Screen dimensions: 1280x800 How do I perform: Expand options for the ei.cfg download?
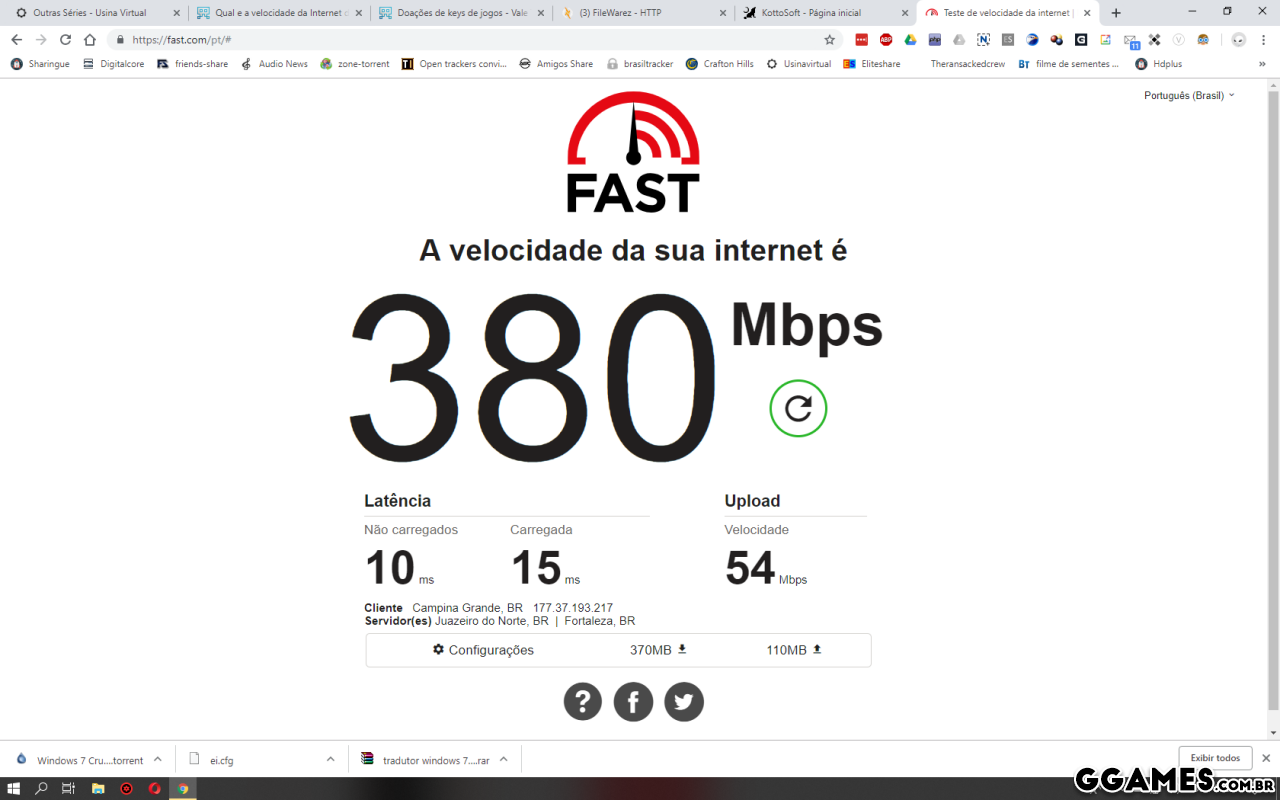point(330,760)
